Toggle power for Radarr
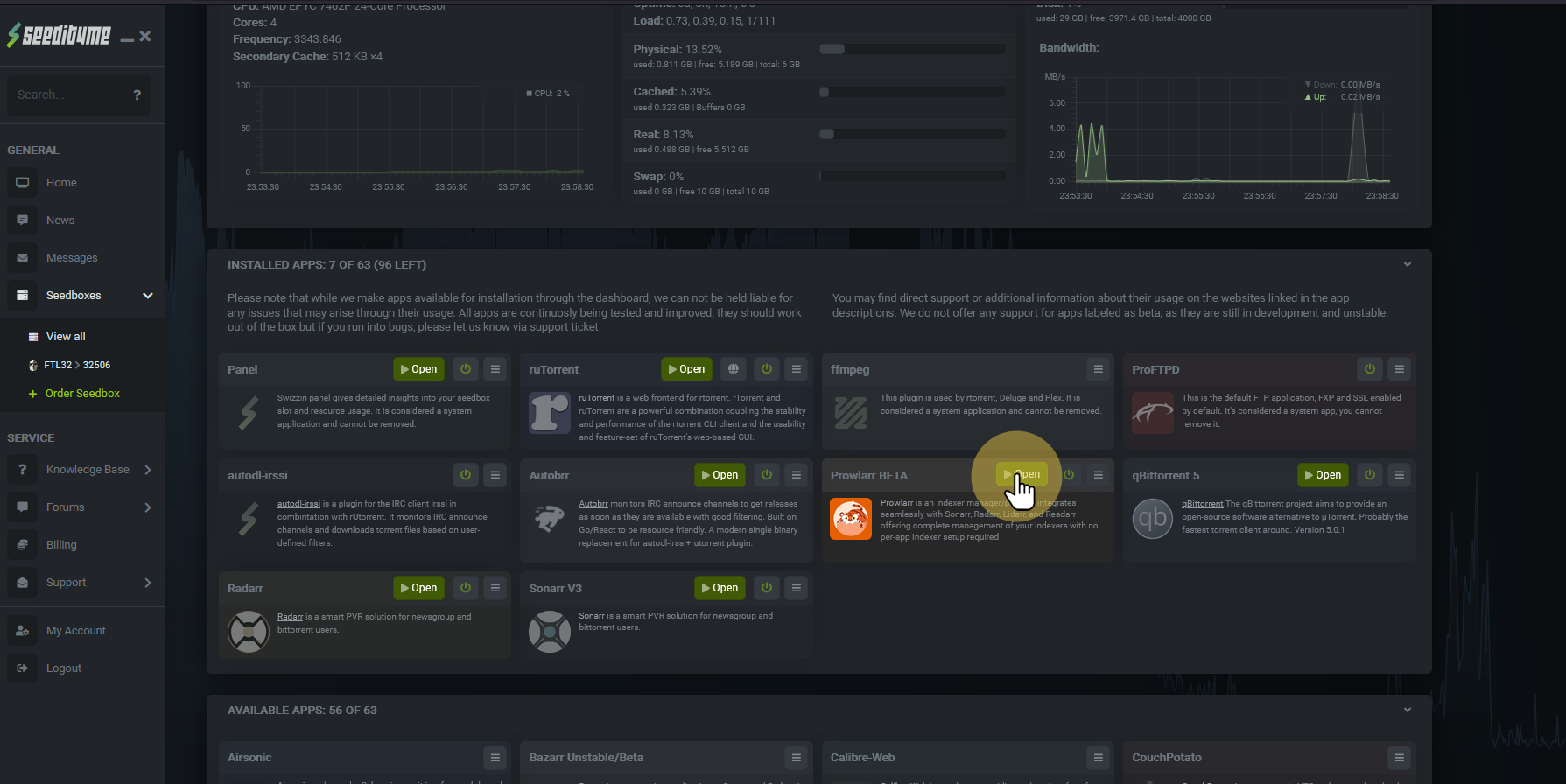 [x=466, y=588]
